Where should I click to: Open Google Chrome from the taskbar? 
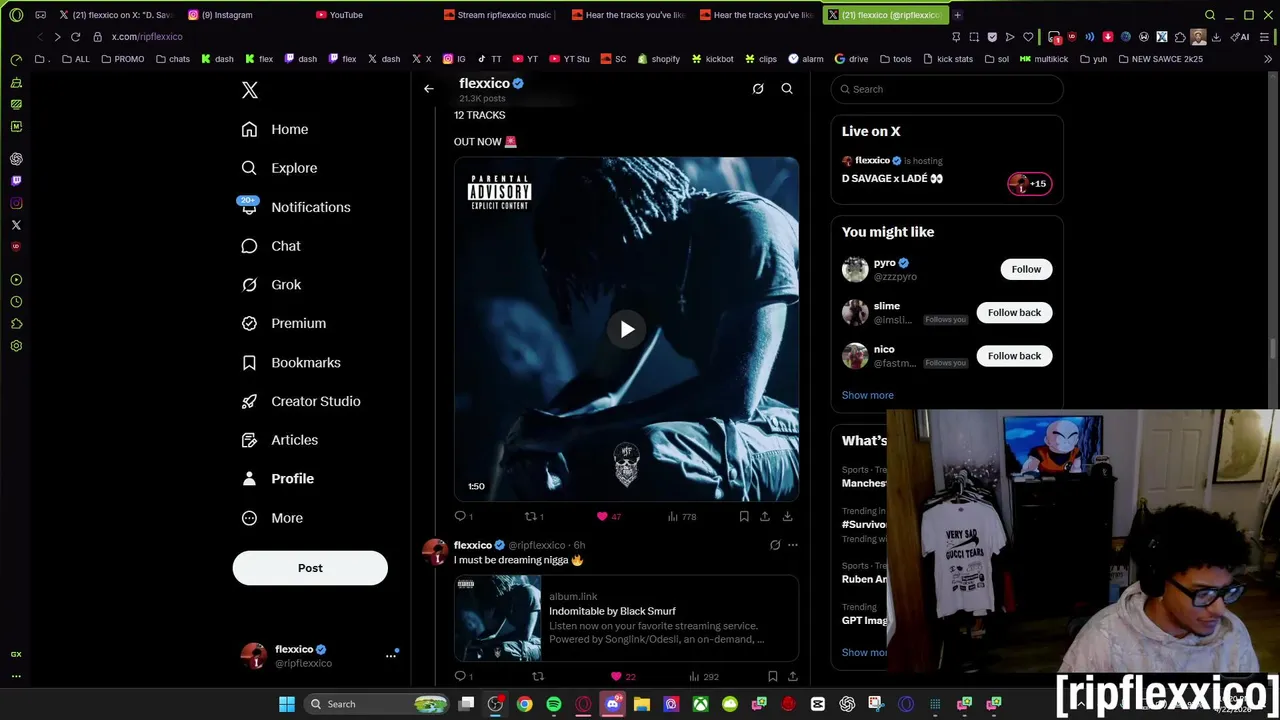click(x=524, y=704)
